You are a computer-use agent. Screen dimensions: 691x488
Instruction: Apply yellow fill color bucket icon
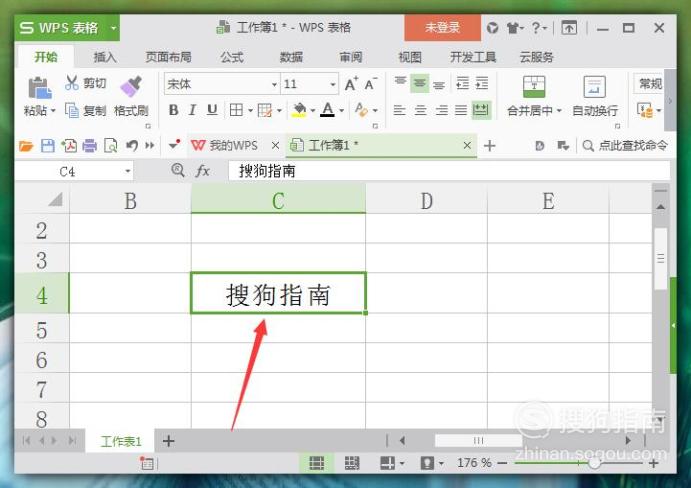pos(299,110)
